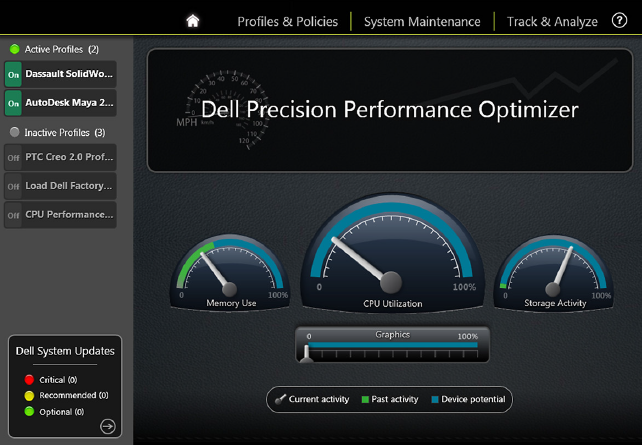Click the Memory Use gauge

tap(230, 272)
